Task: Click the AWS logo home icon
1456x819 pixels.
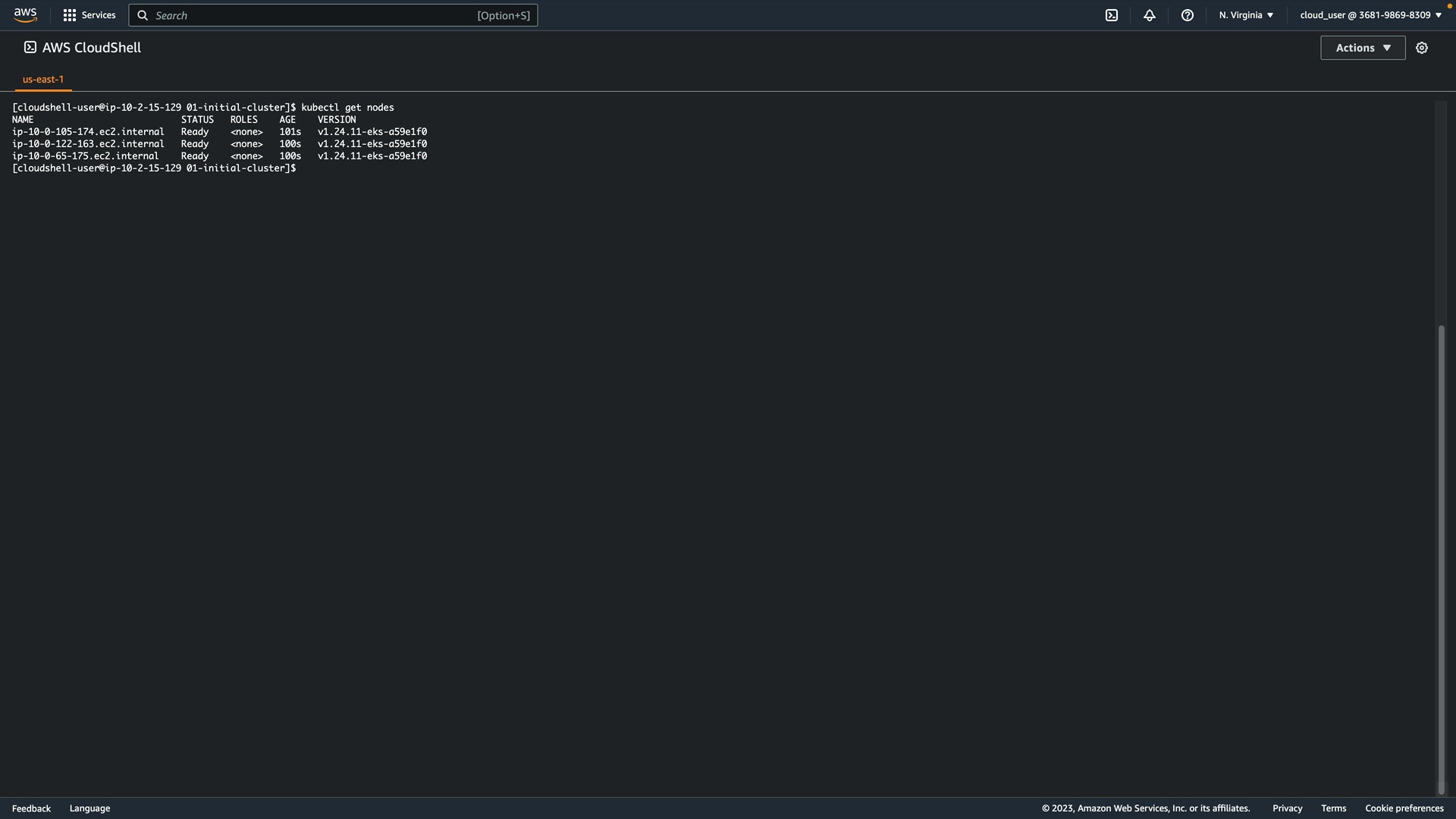Action: pos(25,15)
